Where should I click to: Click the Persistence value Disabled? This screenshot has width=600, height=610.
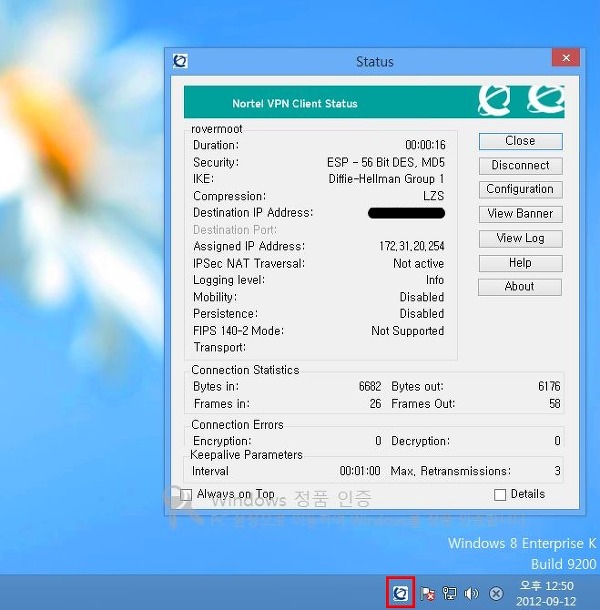point(422,314)
